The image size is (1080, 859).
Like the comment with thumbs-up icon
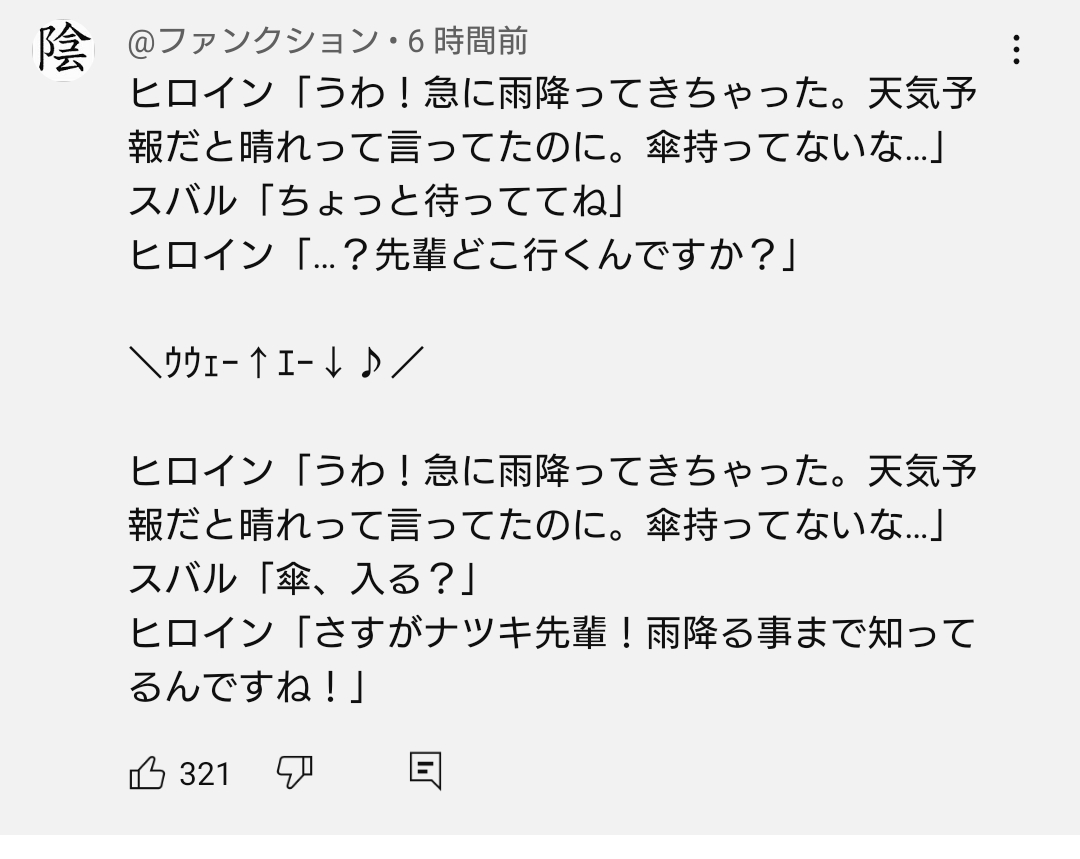147,773
